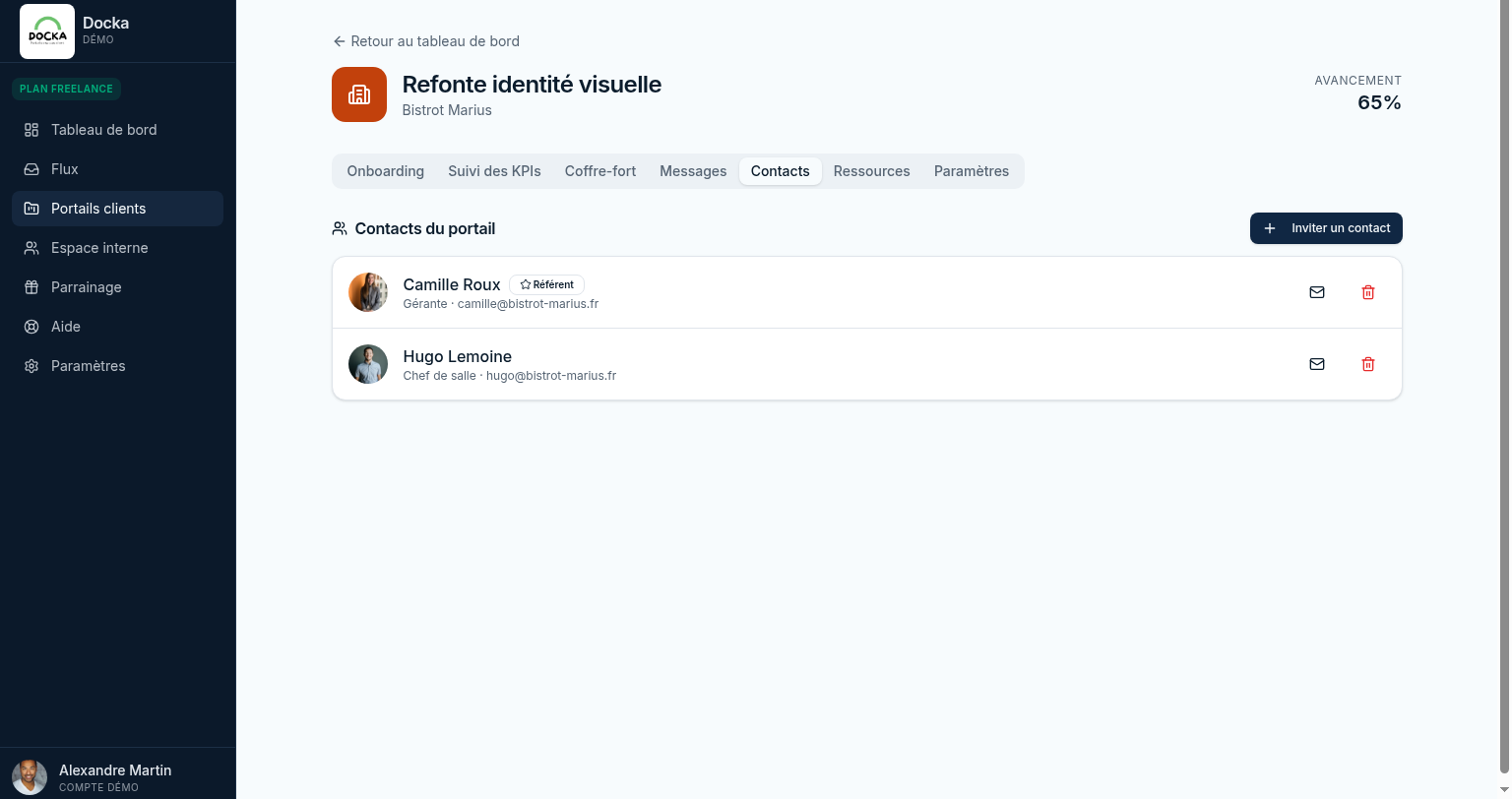This screenshot has height=799, width=1512.
Task: Open Paramètres label in the sidebar
Action: pyautogui.click(x=89, y=366)
